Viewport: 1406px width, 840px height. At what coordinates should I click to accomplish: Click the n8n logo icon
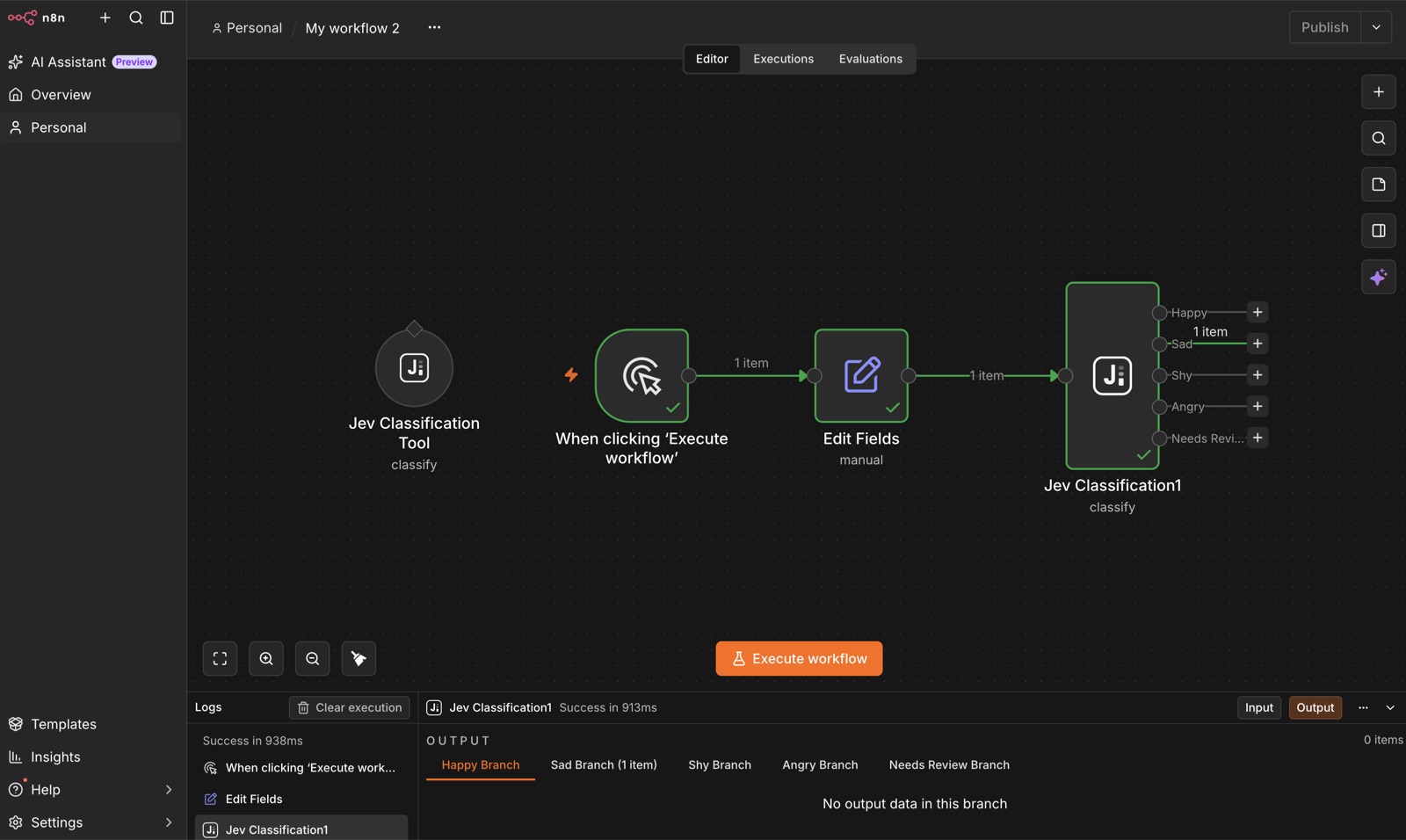tap(22, 18)
